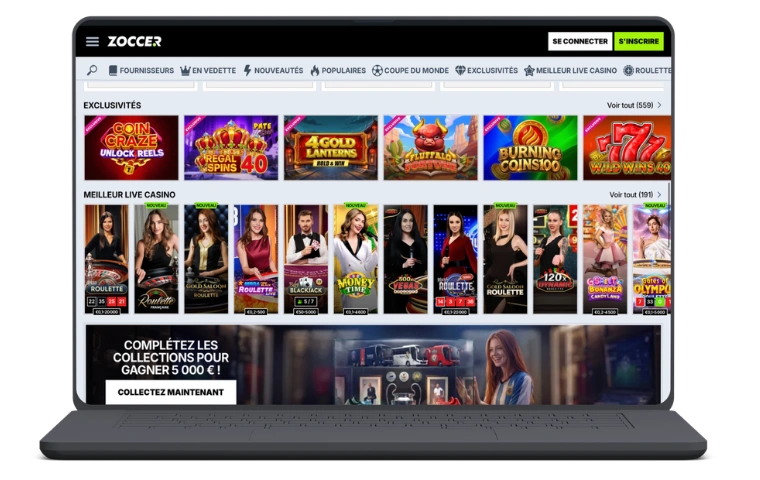760x480 pixels.
Task: Open the Blackjack live table
Action: coord(306,259)
